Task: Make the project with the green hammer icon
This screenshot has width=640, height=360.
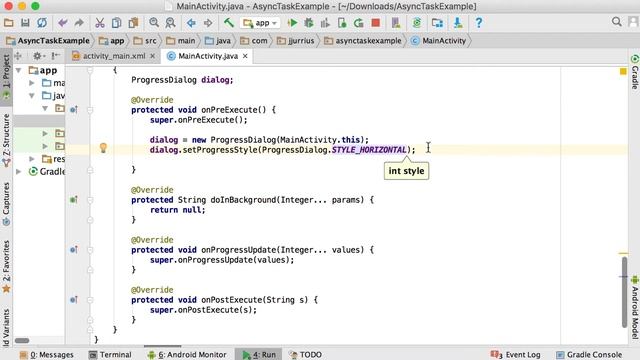Action: tap(229, 22)
